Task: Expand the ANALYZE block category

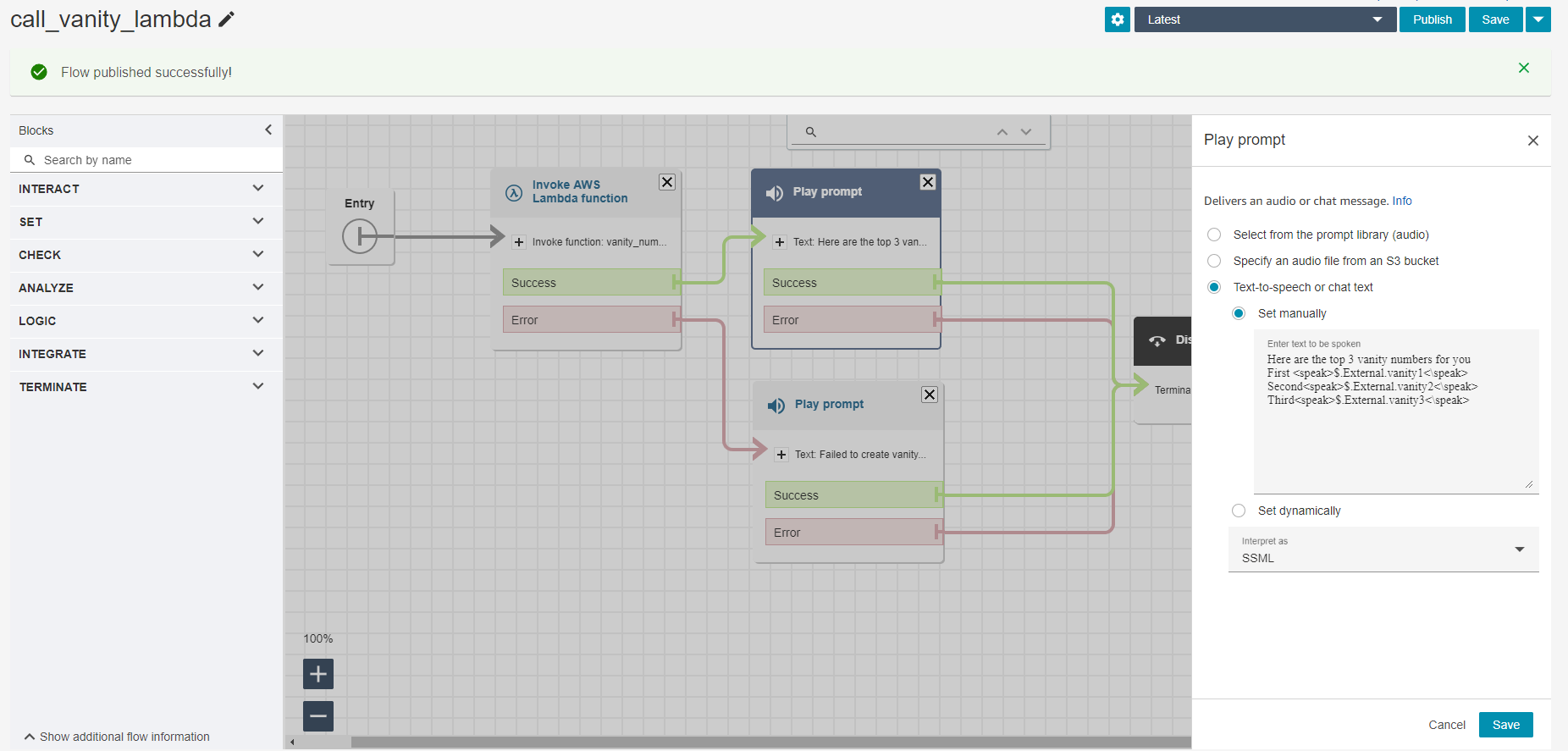Action: 146,288
